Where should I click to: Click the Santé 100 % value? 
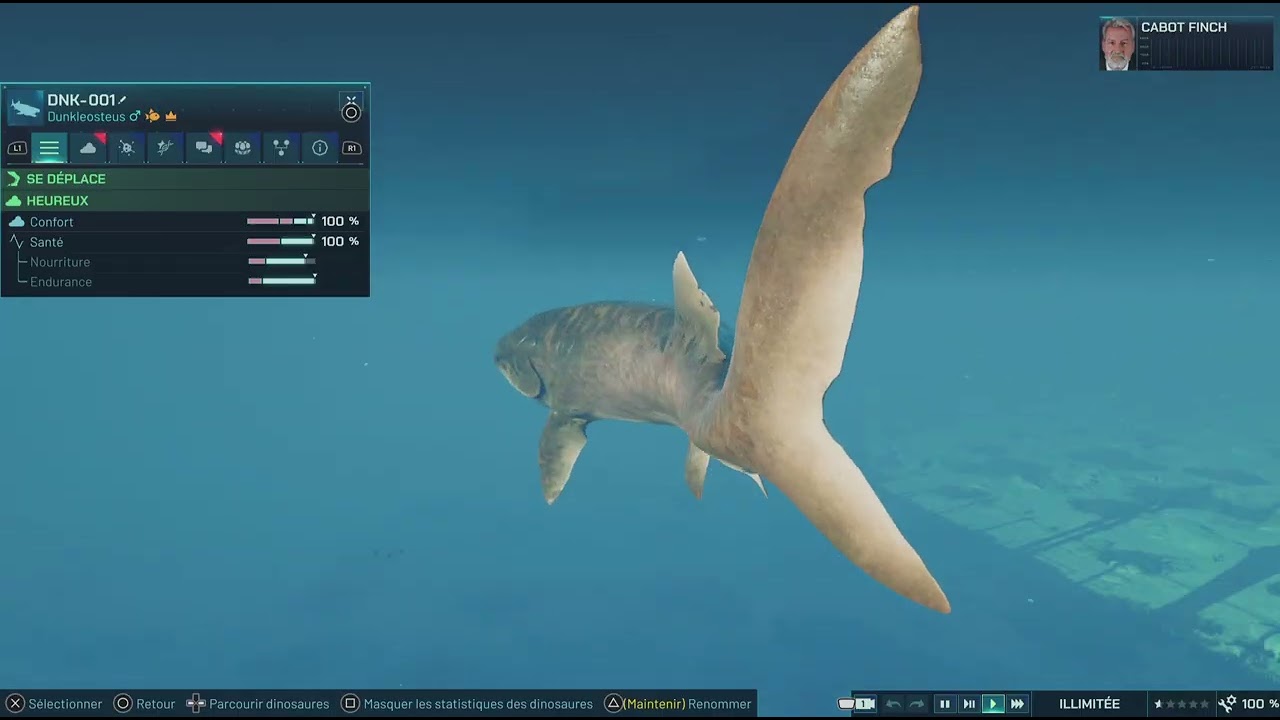coord(340,241)
